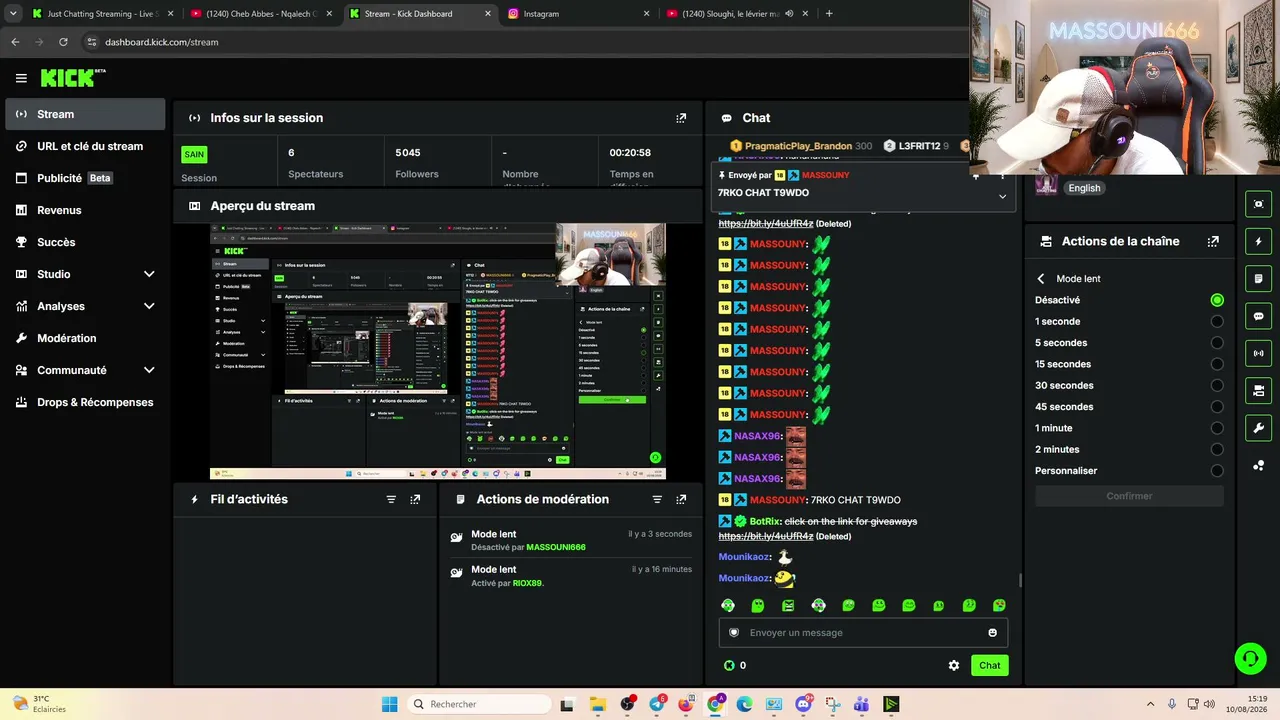Pop out the Actions de la chaîne panel
1280x720 pixels.
pyautogui.click(x=1213, y=241)
